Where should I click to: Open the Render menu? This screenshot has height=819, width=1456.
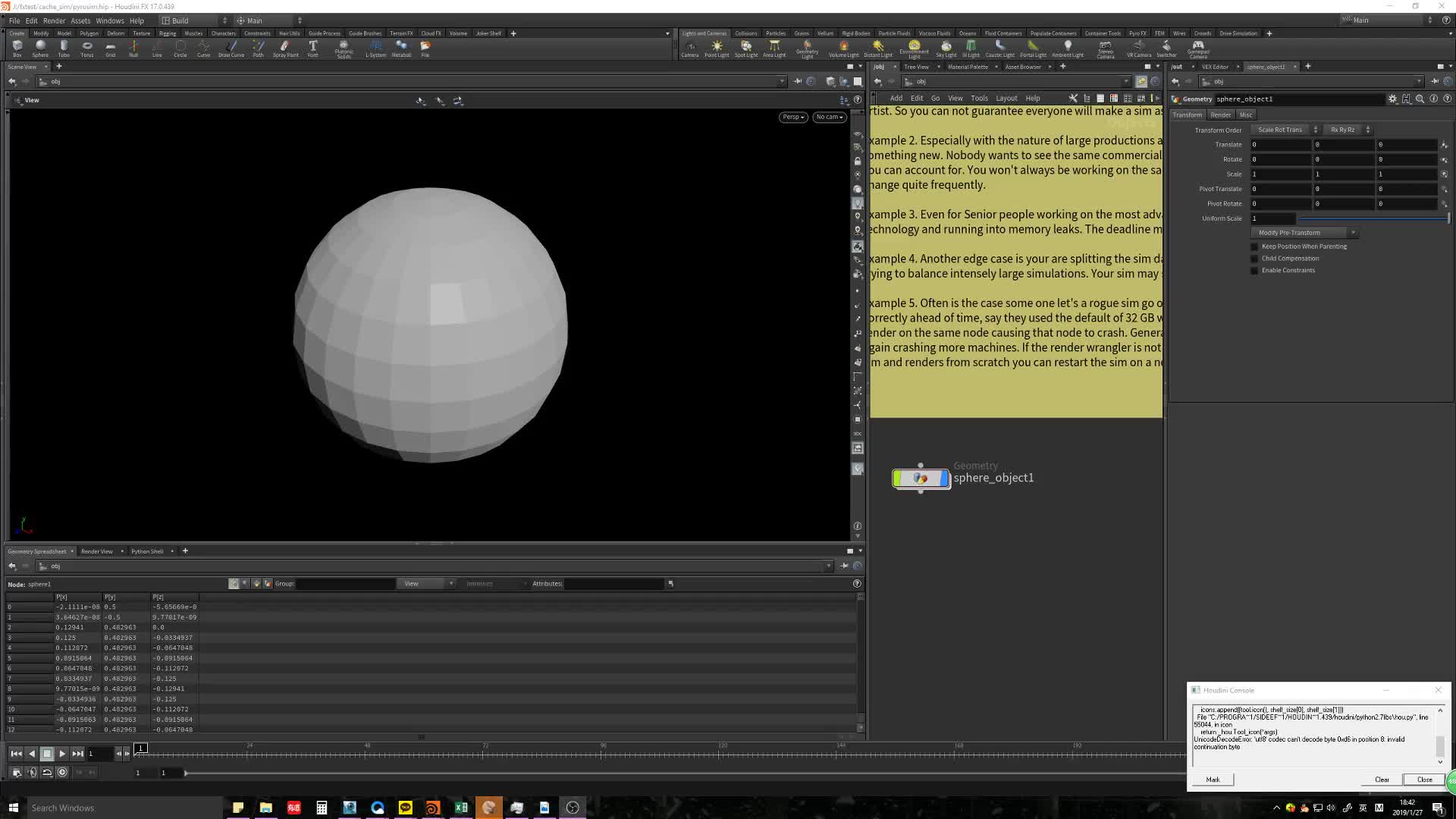pos(54,20)
